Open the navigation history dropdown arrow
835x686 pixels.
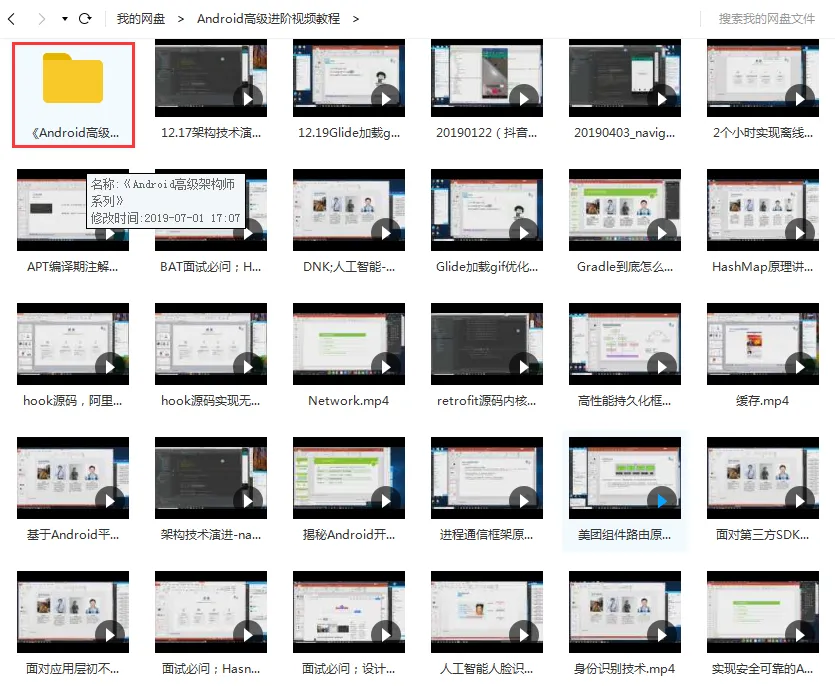[64, 19]
